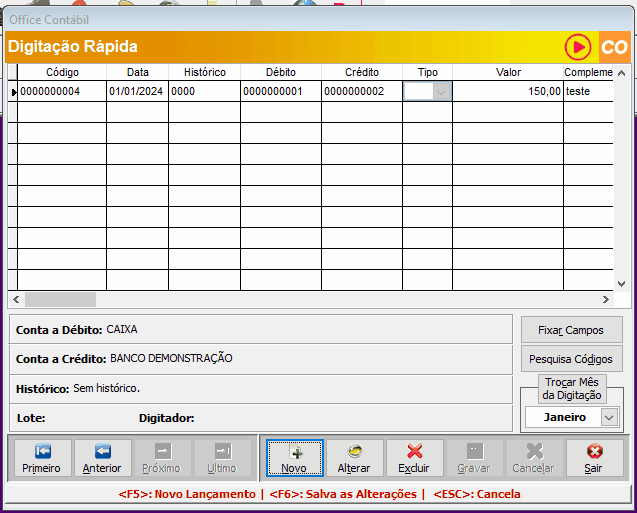The image size is (637, 513).
Task: Create a new entry with Novo
Action: pos(294,458)
